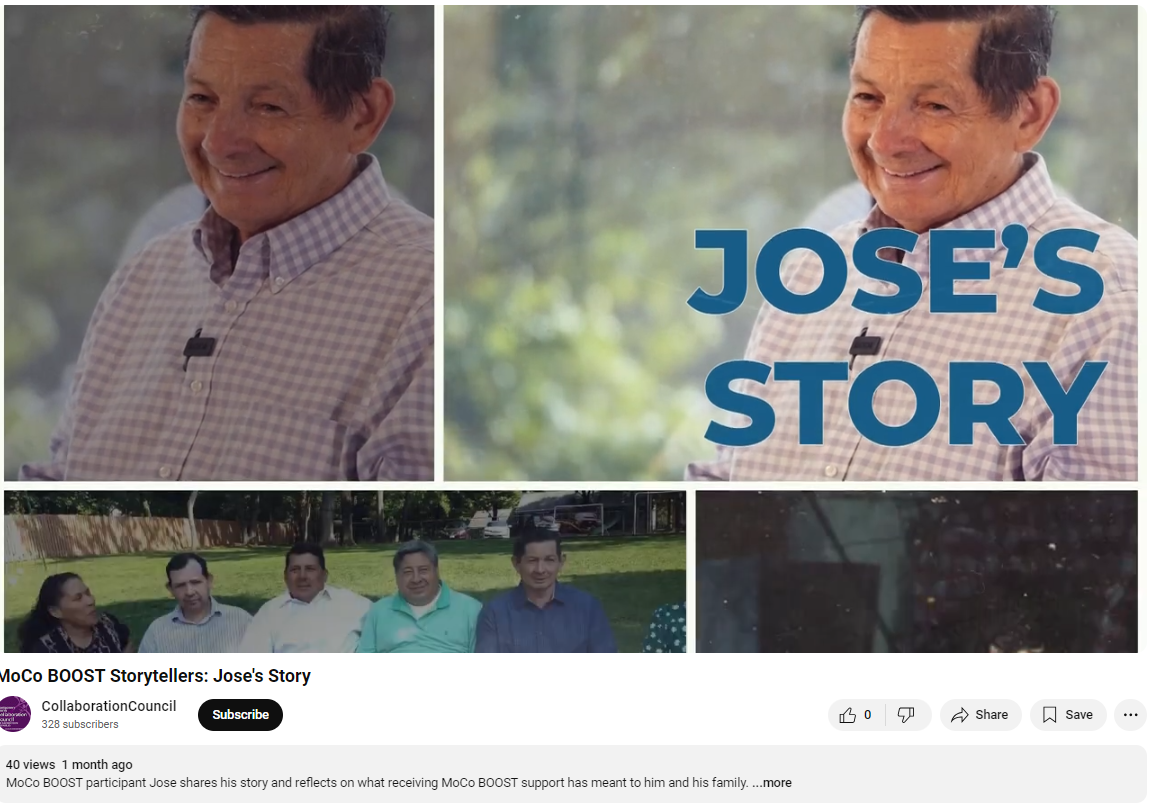Subscribe to the CollaborationCouncil channel
This screenshot has height=810, width=1159.
pyautogui.click(x=240, y=715)
